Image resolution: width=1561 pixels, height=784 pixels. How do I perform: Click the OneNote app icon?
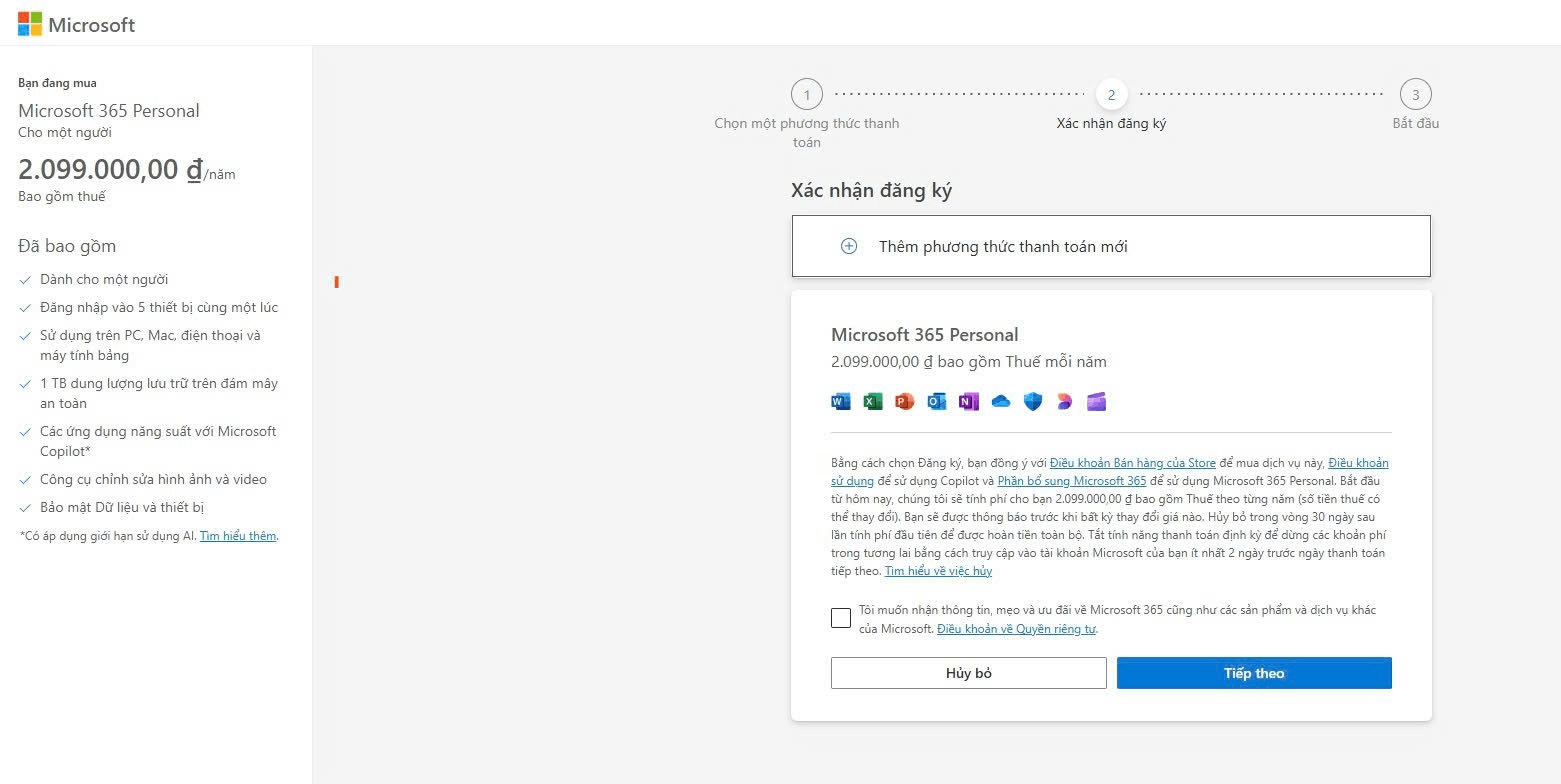tap(969, 402)
